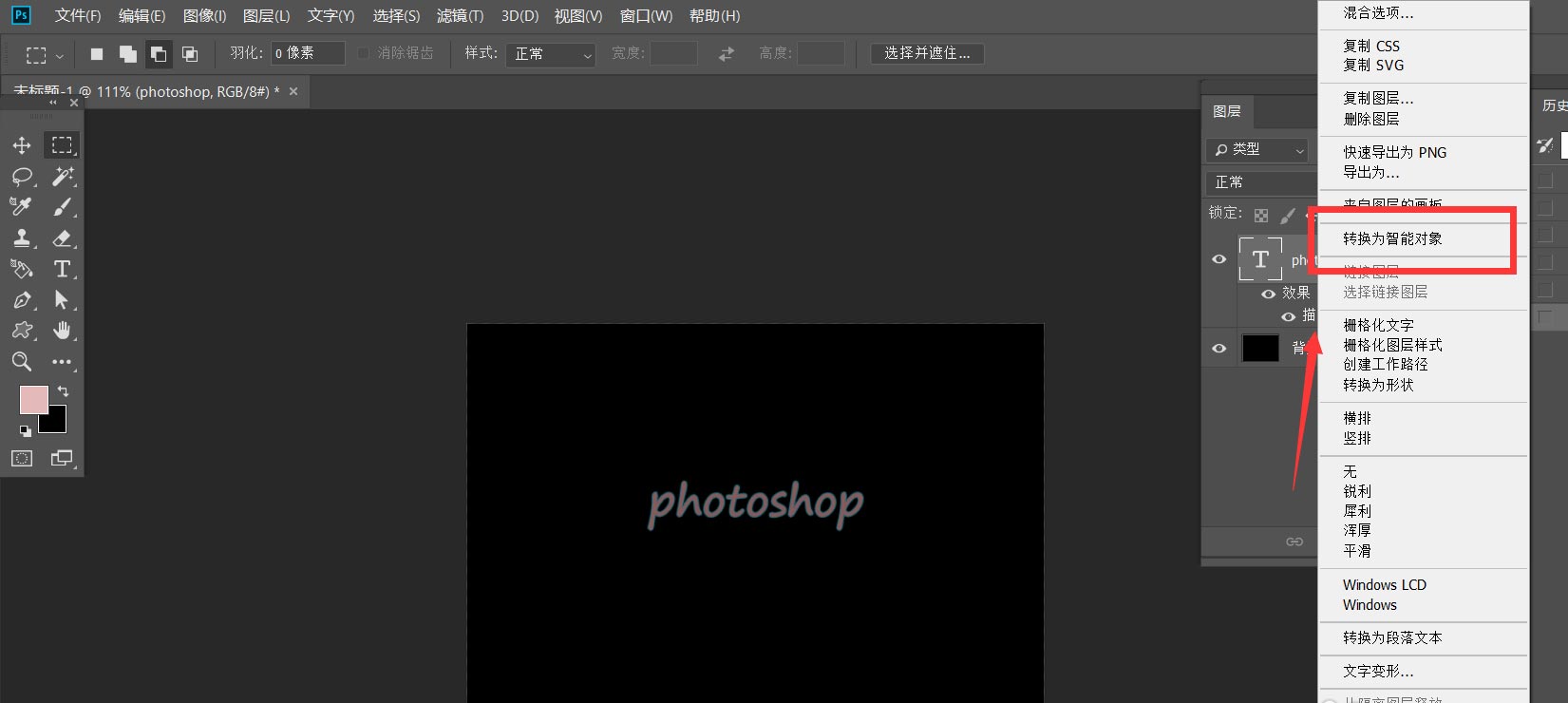
Task: Reset to default foreground and background colors
Action: [26, 431]
